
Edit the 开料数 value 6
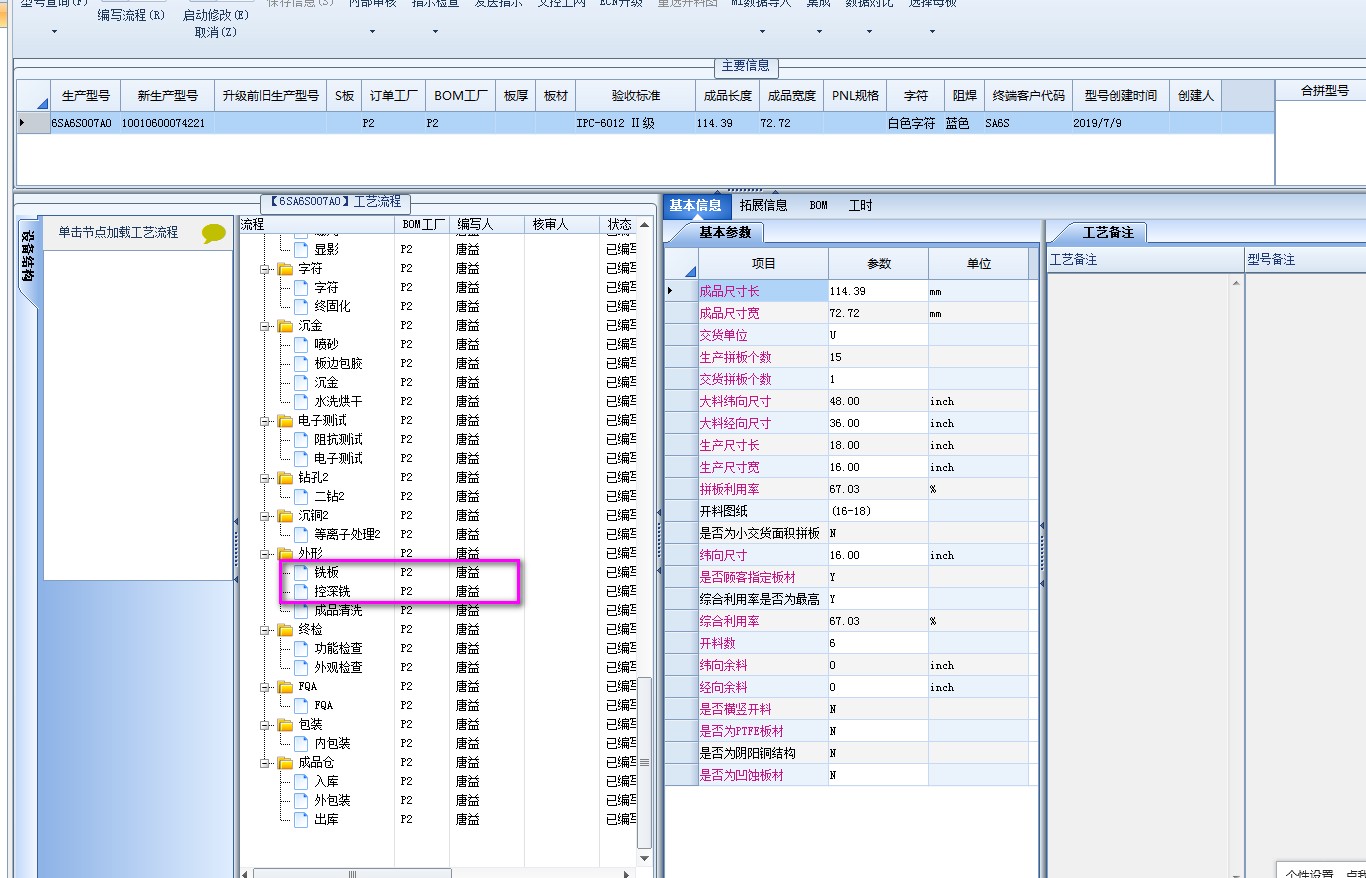click(x=878, y=643)
